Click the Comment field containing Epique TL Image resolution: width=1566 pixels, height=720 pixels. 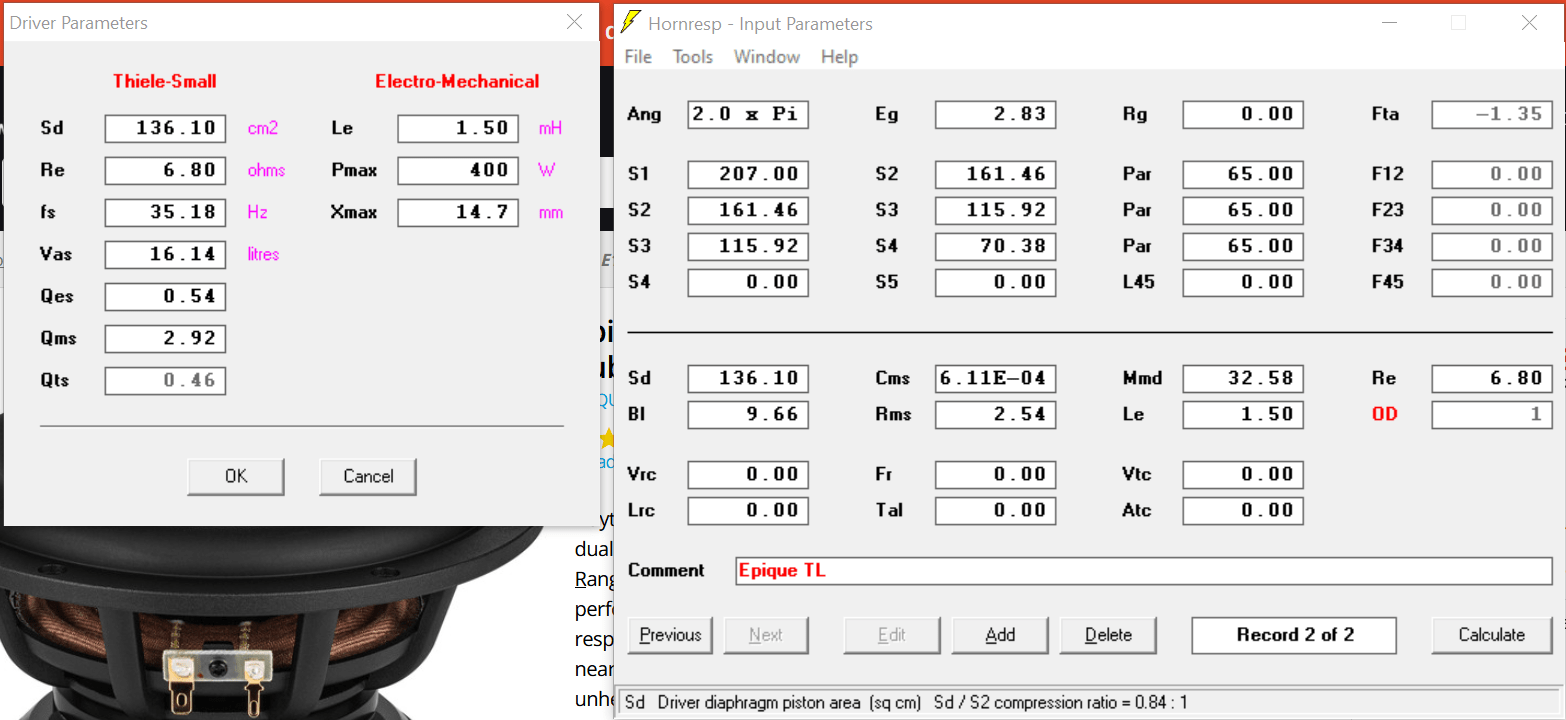coord(1144,571)
